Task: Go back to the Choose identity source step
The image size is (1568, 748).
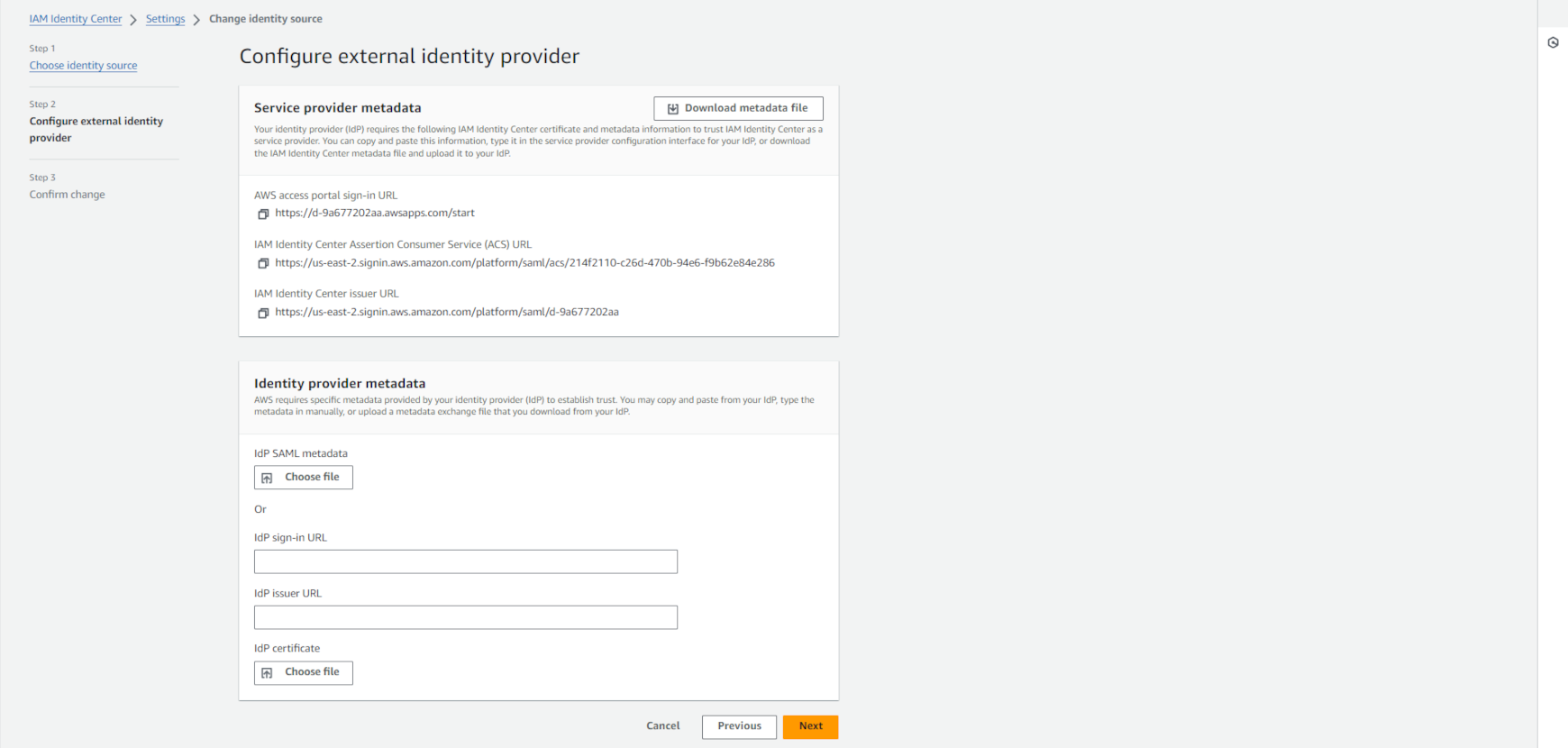Action: tap(83, 65)
